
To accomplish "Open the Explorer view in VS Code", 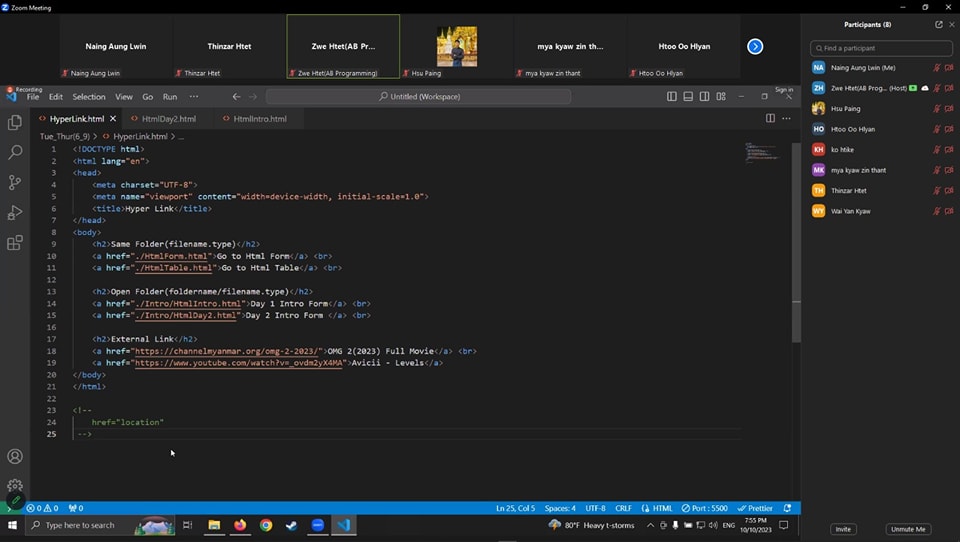I will click(x=15, y=122).
